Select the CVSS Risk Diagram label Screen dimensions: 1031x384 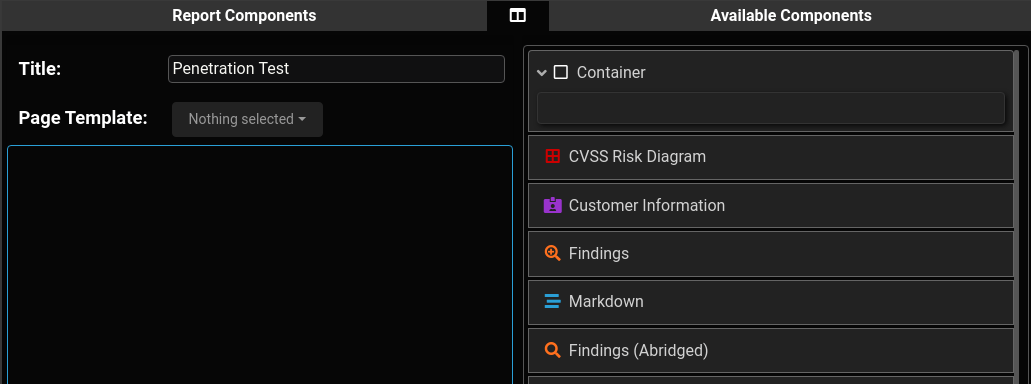pyautogui.click(x=637, y=156)
